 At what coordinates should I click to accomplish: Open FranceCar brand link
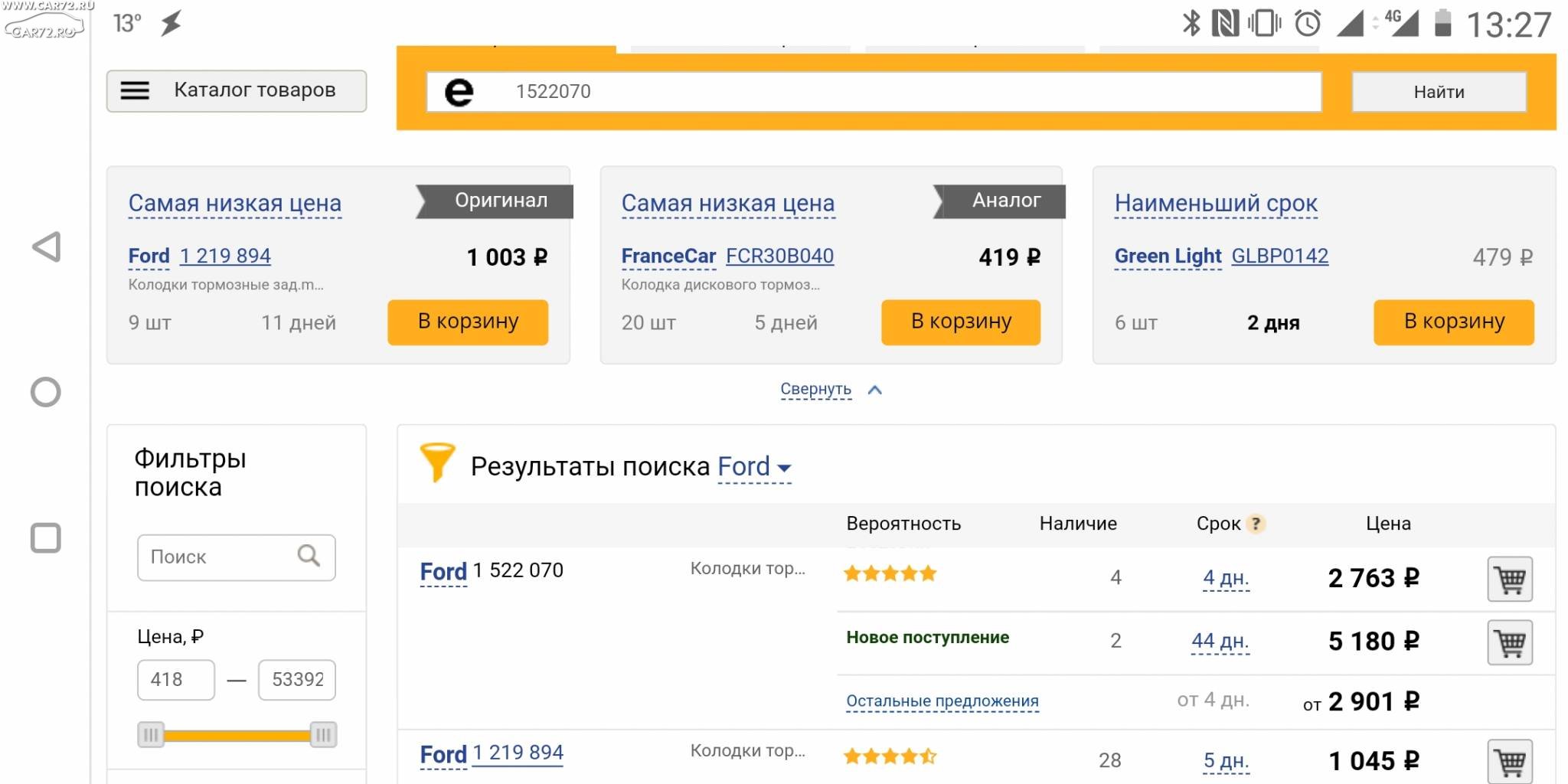pos(668,256)
